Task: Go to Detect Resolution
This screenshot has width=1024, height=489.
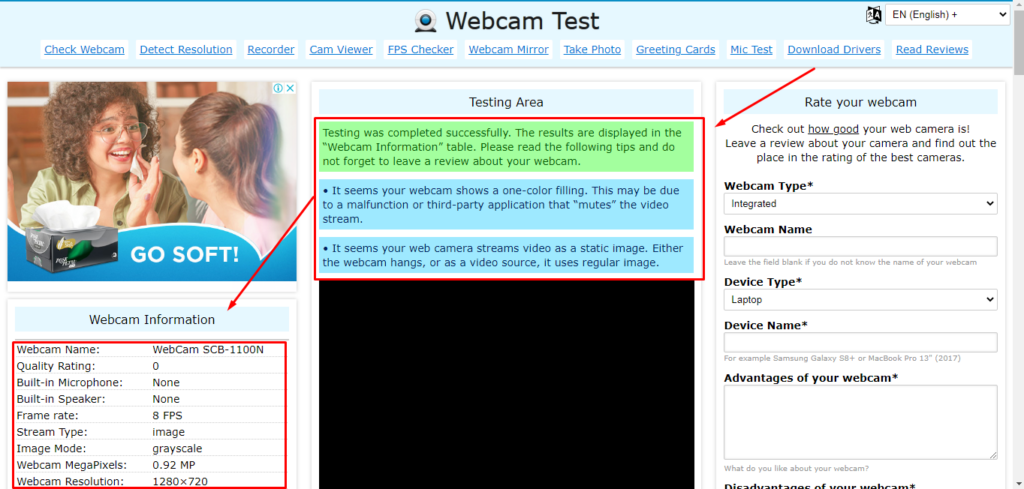Action: (x=186, y=50)
